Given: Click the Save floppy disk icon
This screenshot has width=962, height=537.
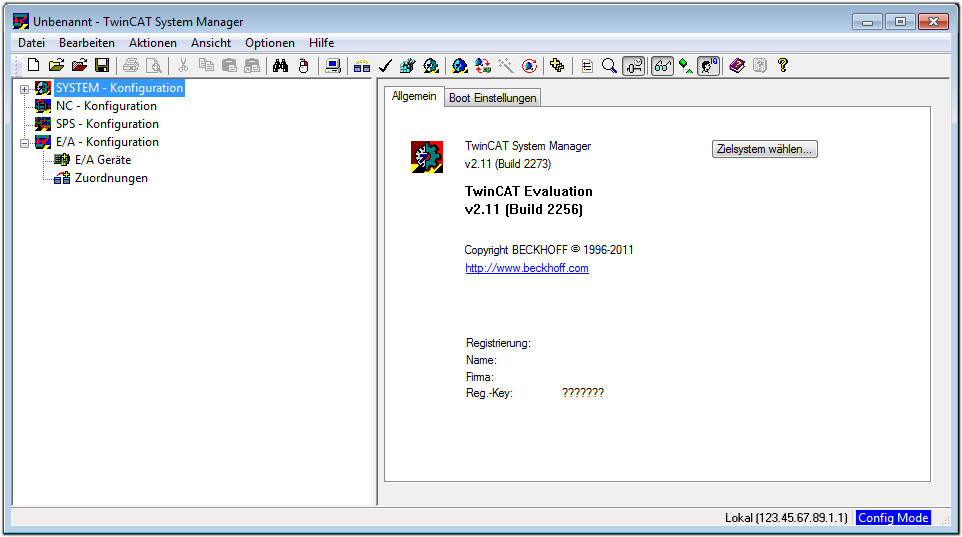Looking at the screenshot, I should point(102,66).
